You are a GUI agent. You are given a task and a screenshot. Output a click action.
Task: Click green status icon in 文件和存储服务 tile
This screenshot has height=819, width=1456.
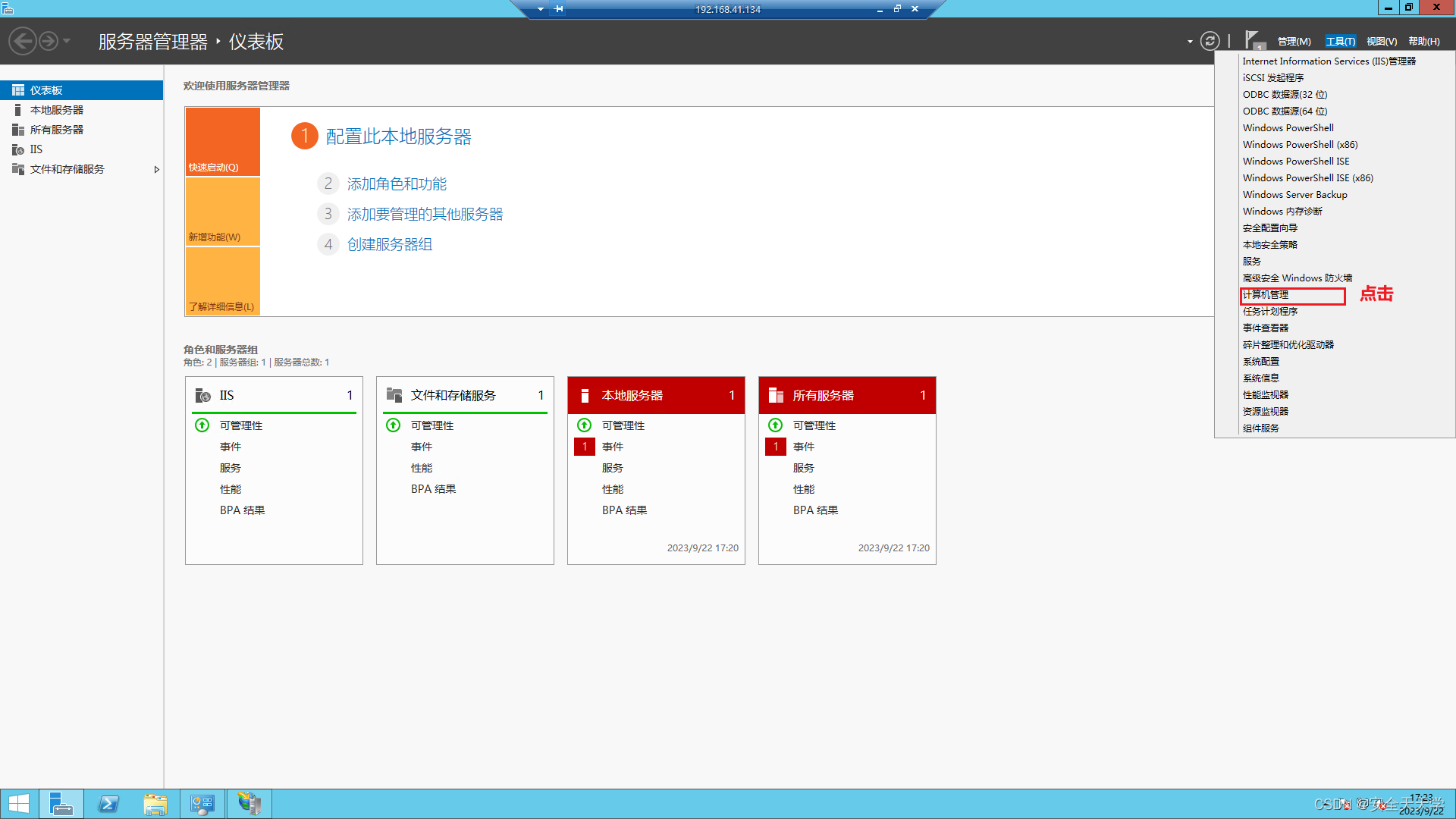coord(394,425)
